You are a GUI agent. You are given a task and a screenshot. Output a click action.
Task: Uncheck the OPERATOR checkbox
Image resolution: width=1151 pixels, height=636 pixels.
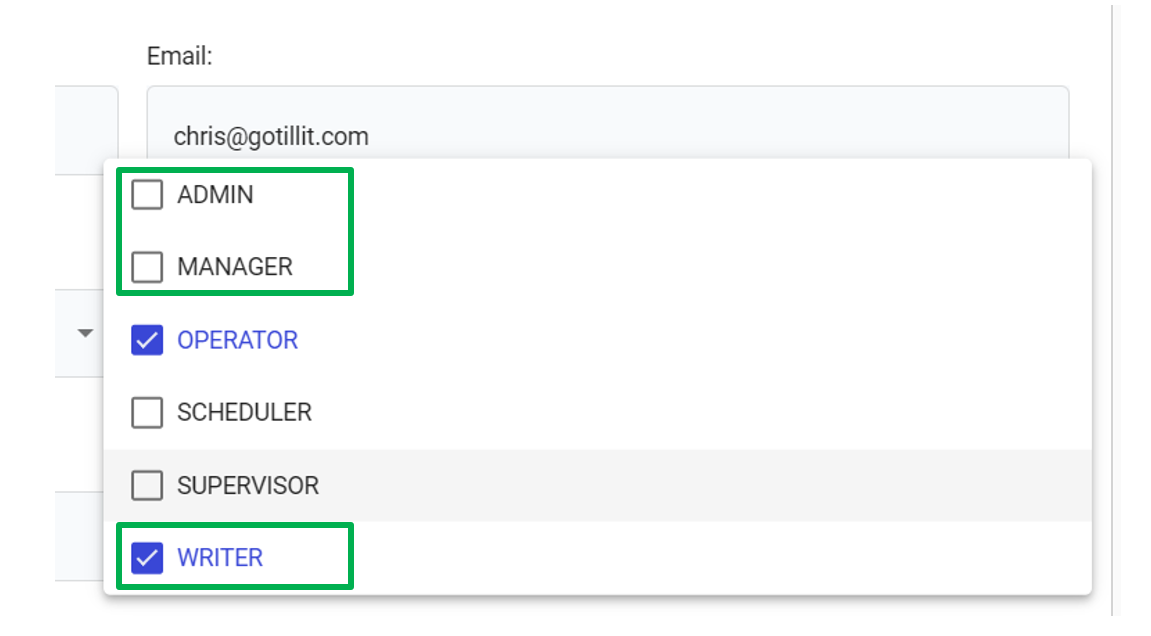[147, 341]
